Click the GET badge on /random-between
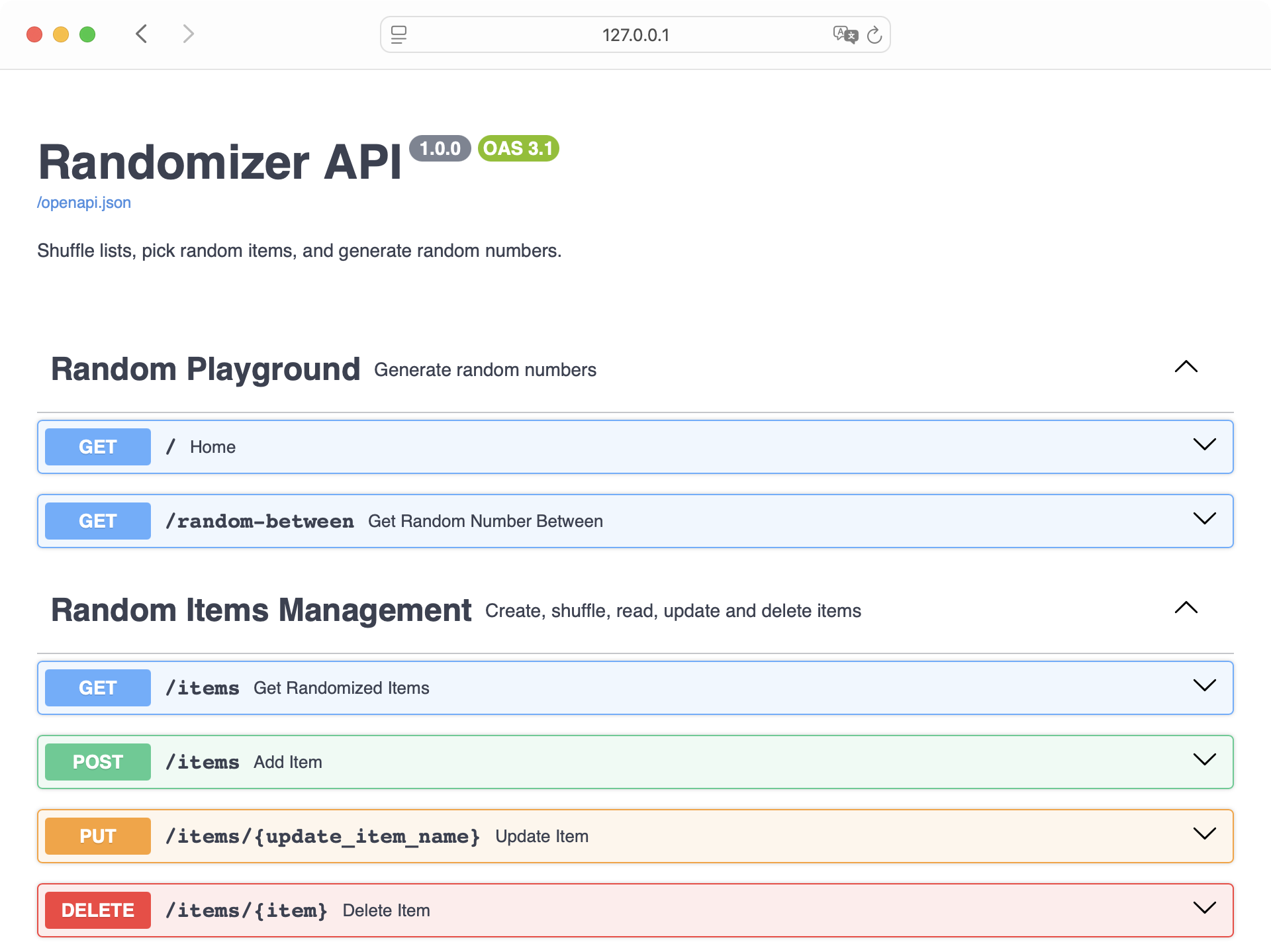The image size is (1271, 952). pyautogui.click(x=97, y=520)
